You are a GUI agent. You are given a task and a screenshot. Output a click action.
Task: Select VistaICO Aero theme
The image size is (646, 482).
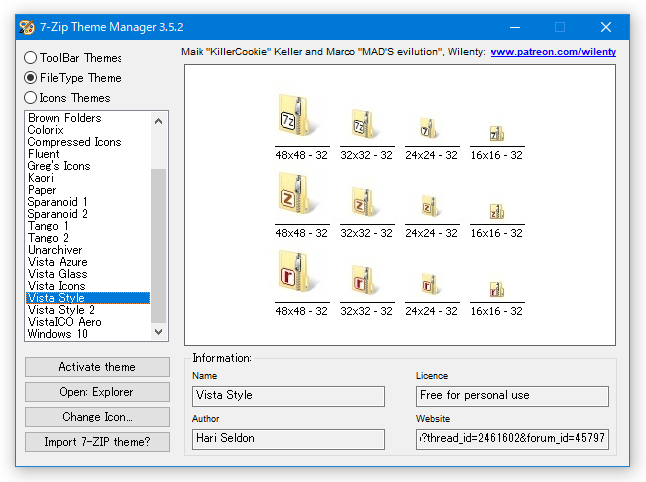coord(88,322)
